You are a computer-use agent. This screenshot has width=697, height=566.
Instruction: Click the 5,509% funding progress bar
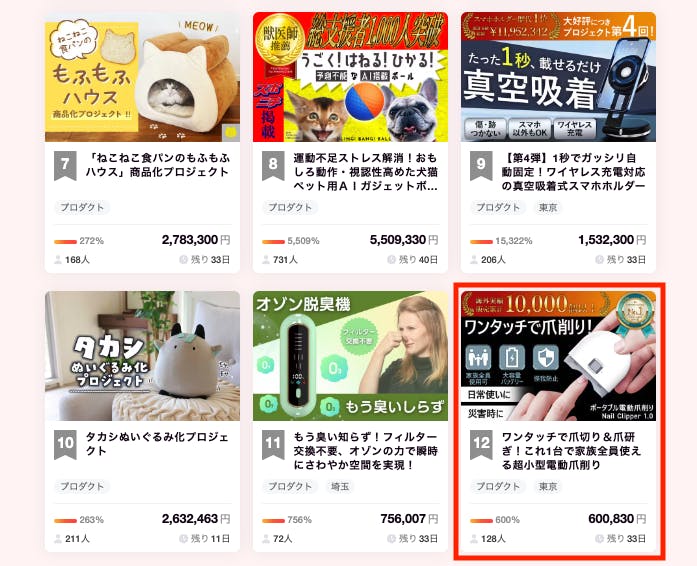coord(273,241)
